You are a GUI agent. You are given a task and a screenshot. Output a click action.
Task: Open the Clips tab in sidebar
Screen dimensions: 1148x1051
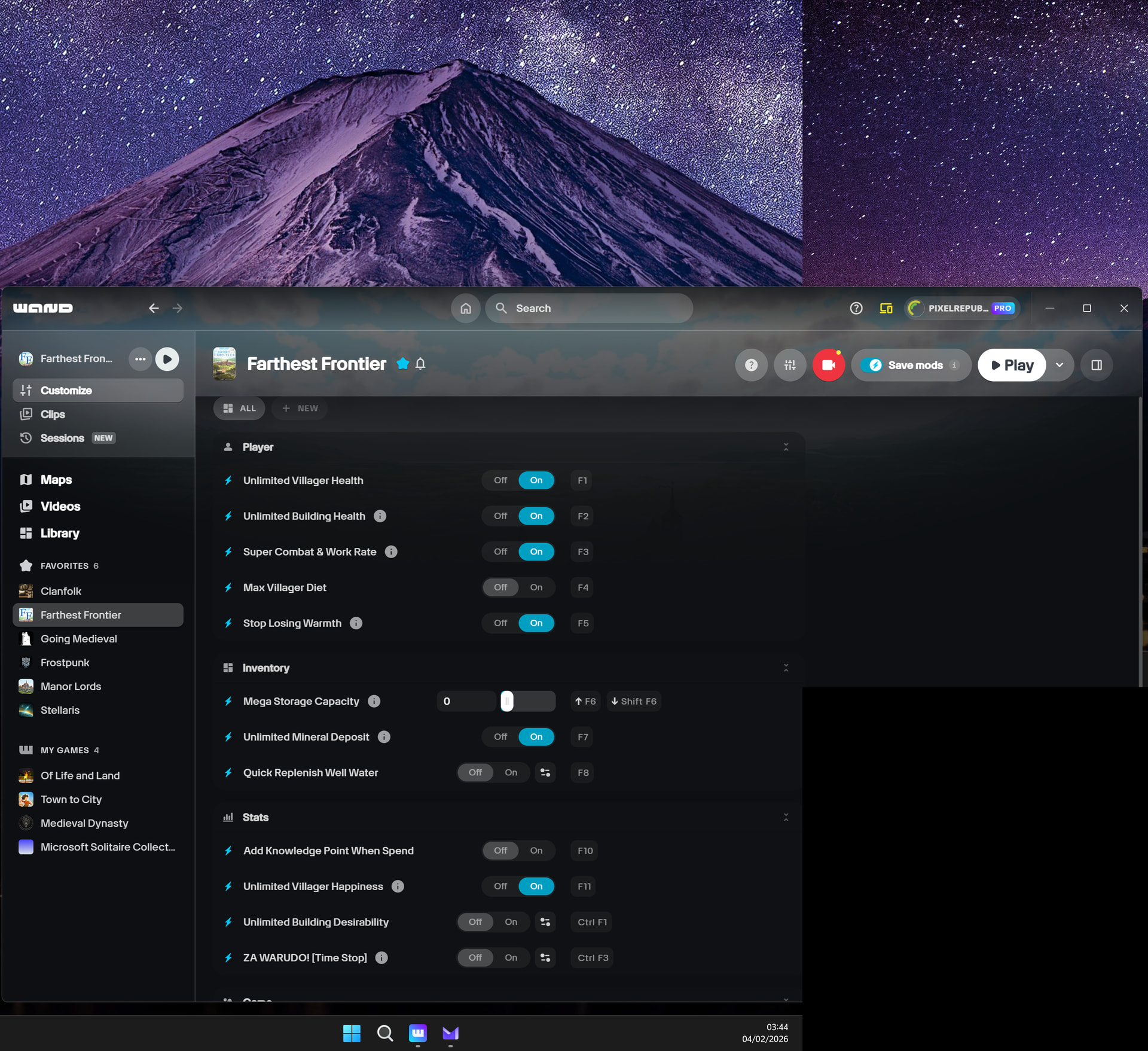tap(53, 414)
